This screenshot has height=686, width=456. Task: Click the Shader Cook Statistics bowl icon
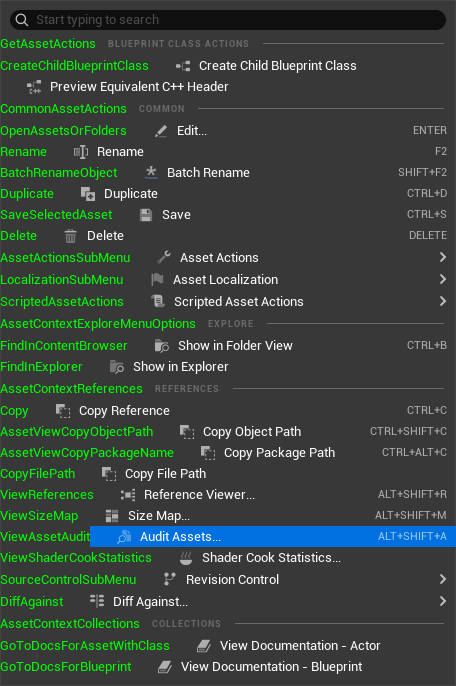[186, 558]
